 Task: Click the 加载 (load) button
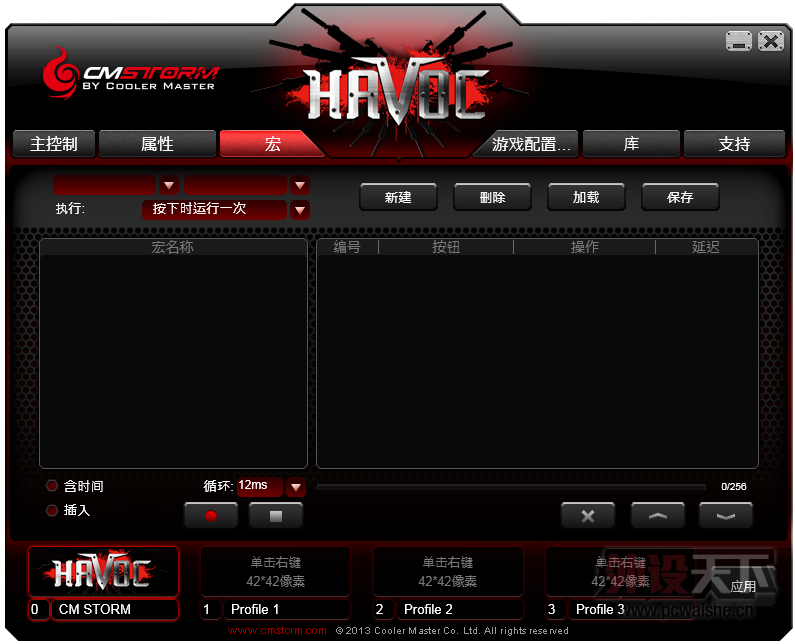[586, 197]
